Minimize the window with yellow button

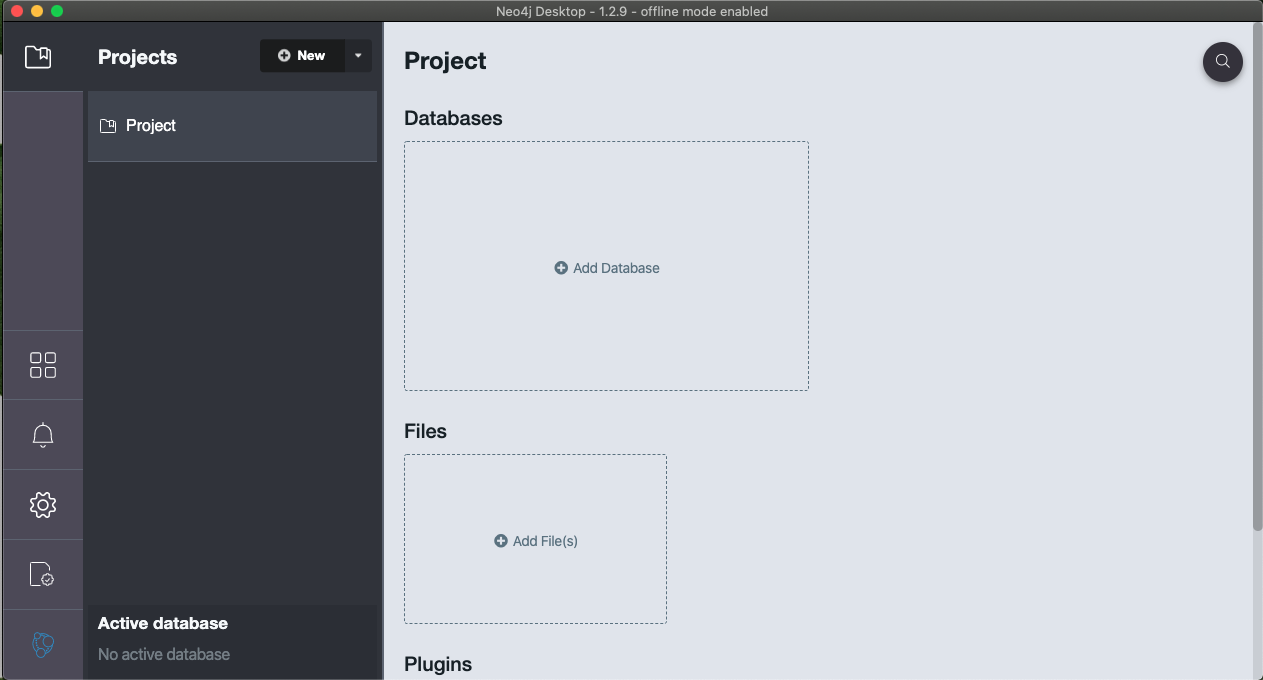tap(37, 11)
